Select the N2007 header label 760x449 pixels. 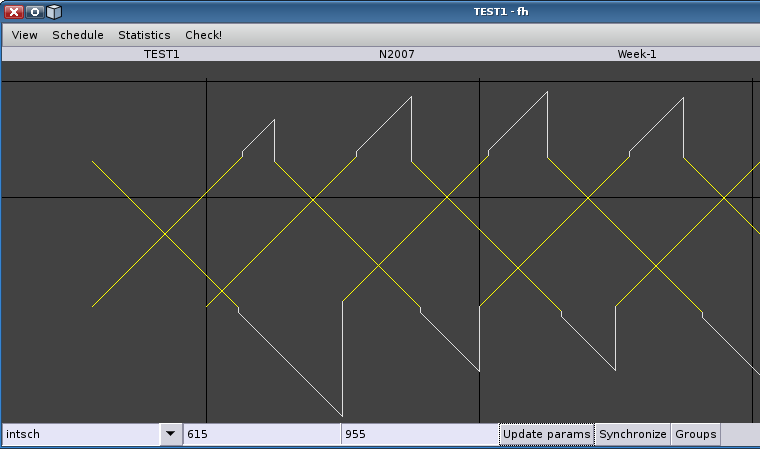pos(397,55)
